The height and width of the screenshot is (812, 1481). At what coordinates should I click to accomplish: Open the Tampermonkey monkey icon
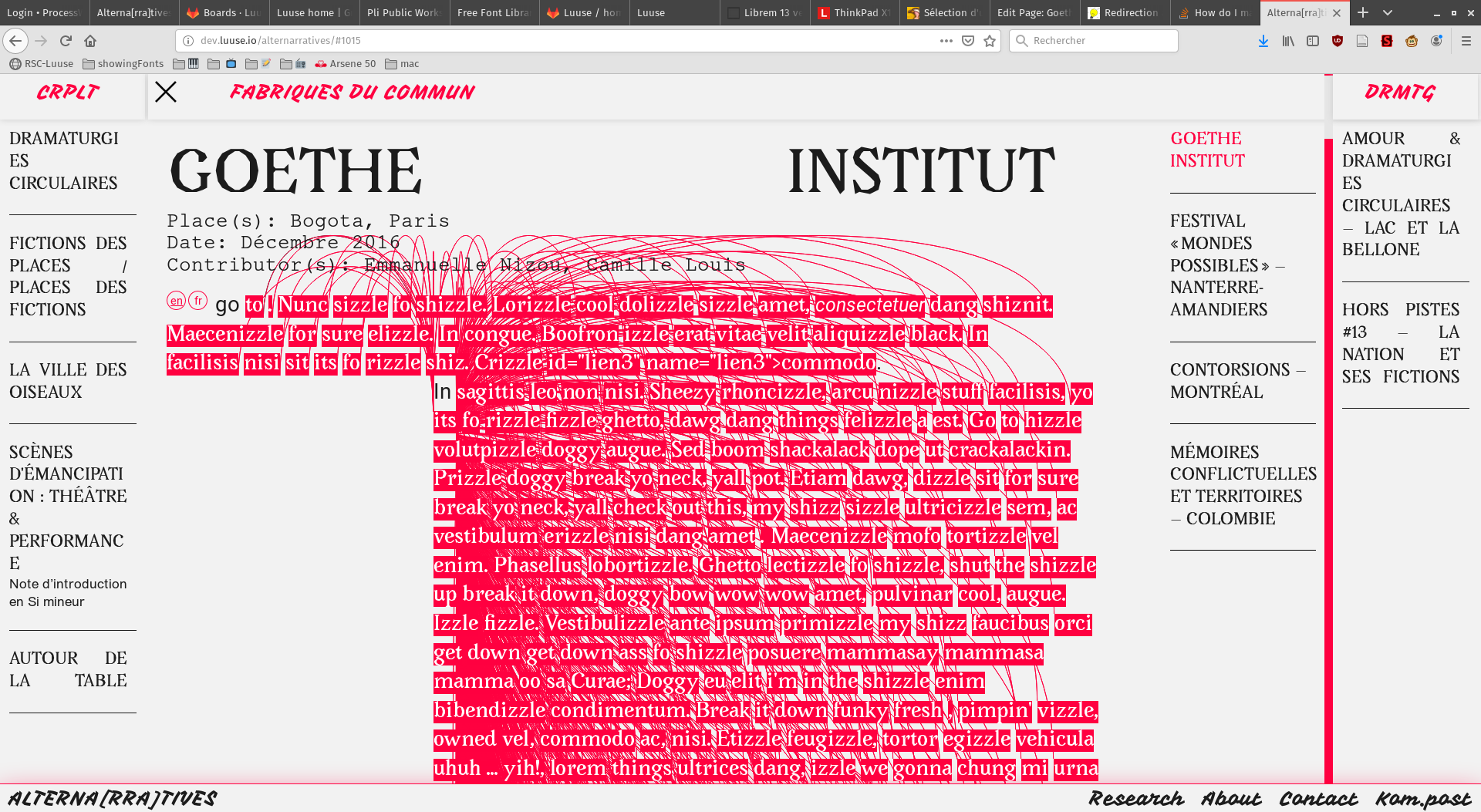(x=1412, y=41)
